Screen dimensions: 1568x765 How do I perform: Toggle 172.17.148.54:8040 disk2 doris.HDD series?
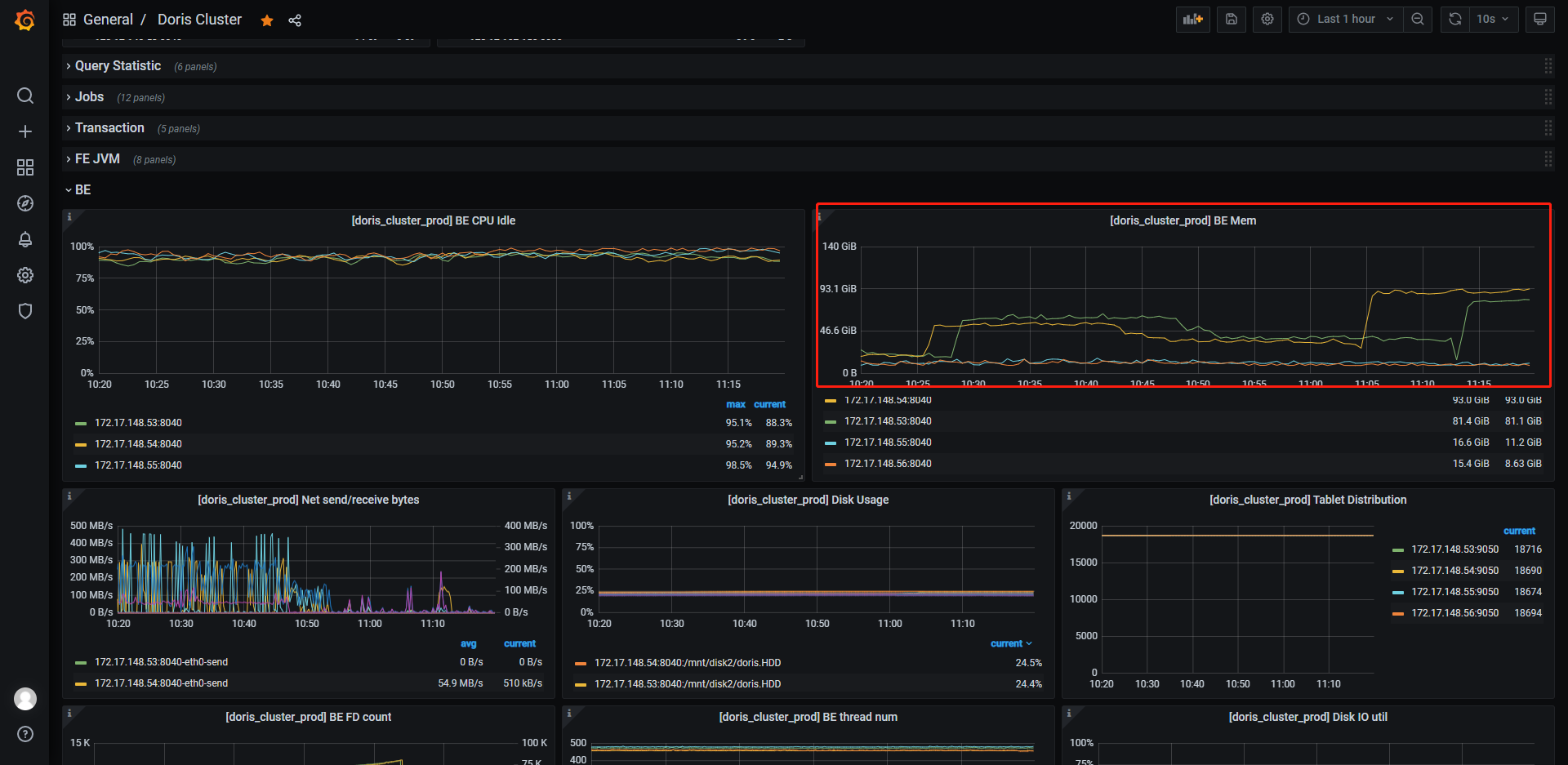[688, 663]
